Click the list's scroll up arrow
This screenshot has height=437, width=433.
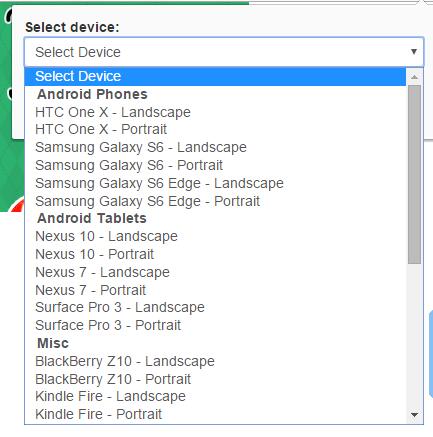414,77
